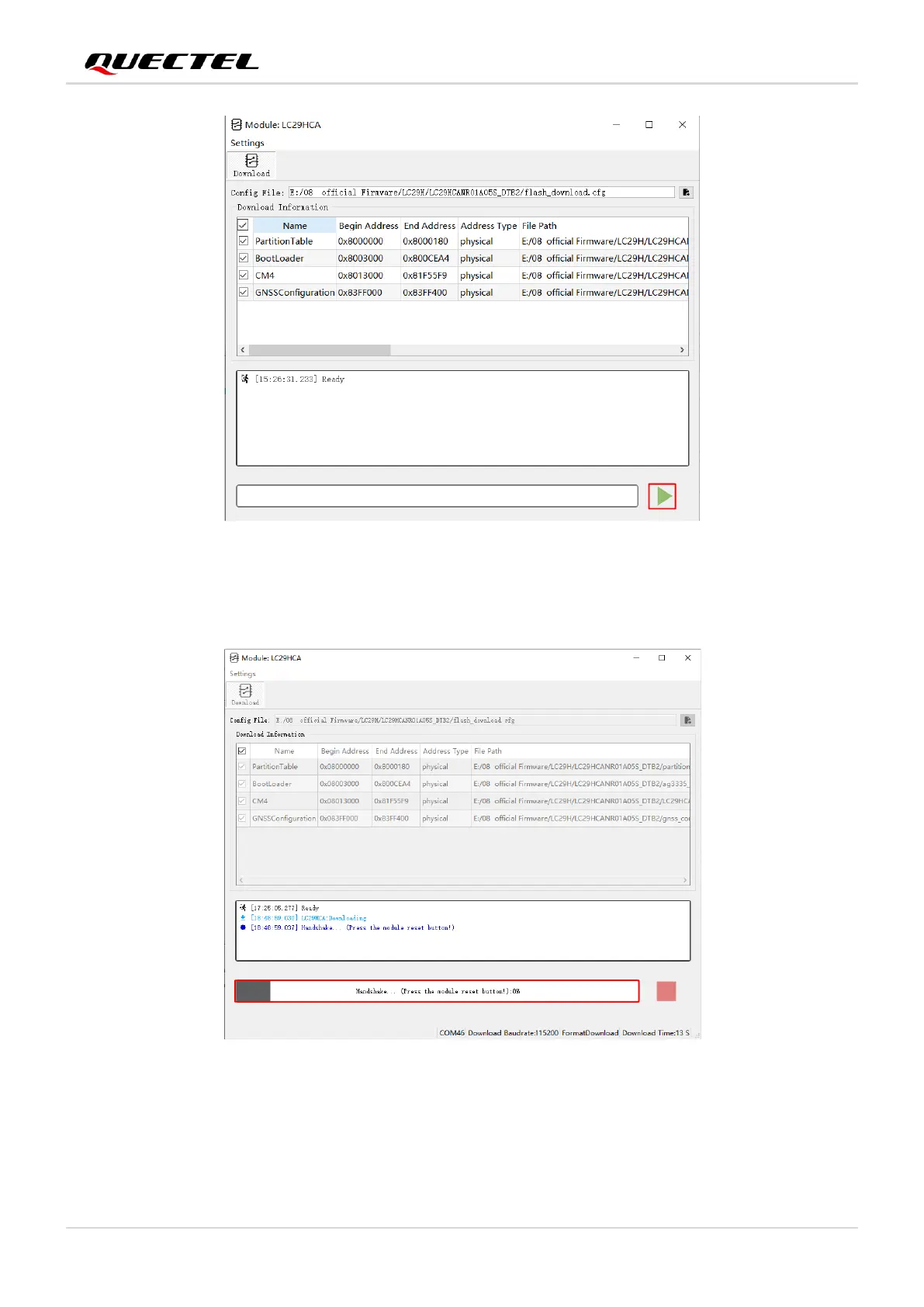
Task: Click the left arrow of idle table scrollbar
Action: [243, 350]
